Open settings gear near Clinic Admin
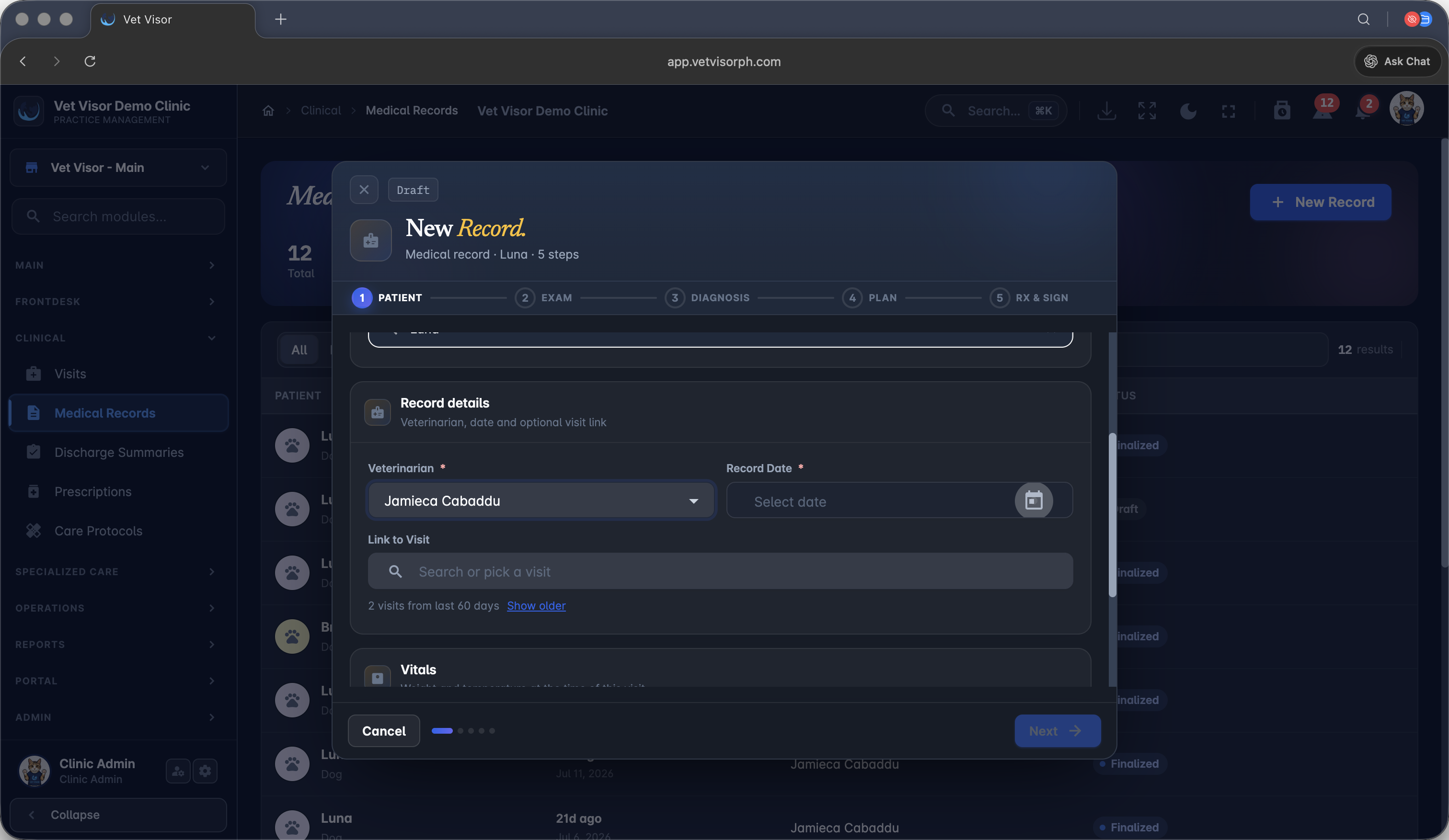This screenshot has width=1449, height=840. point(205,771)
